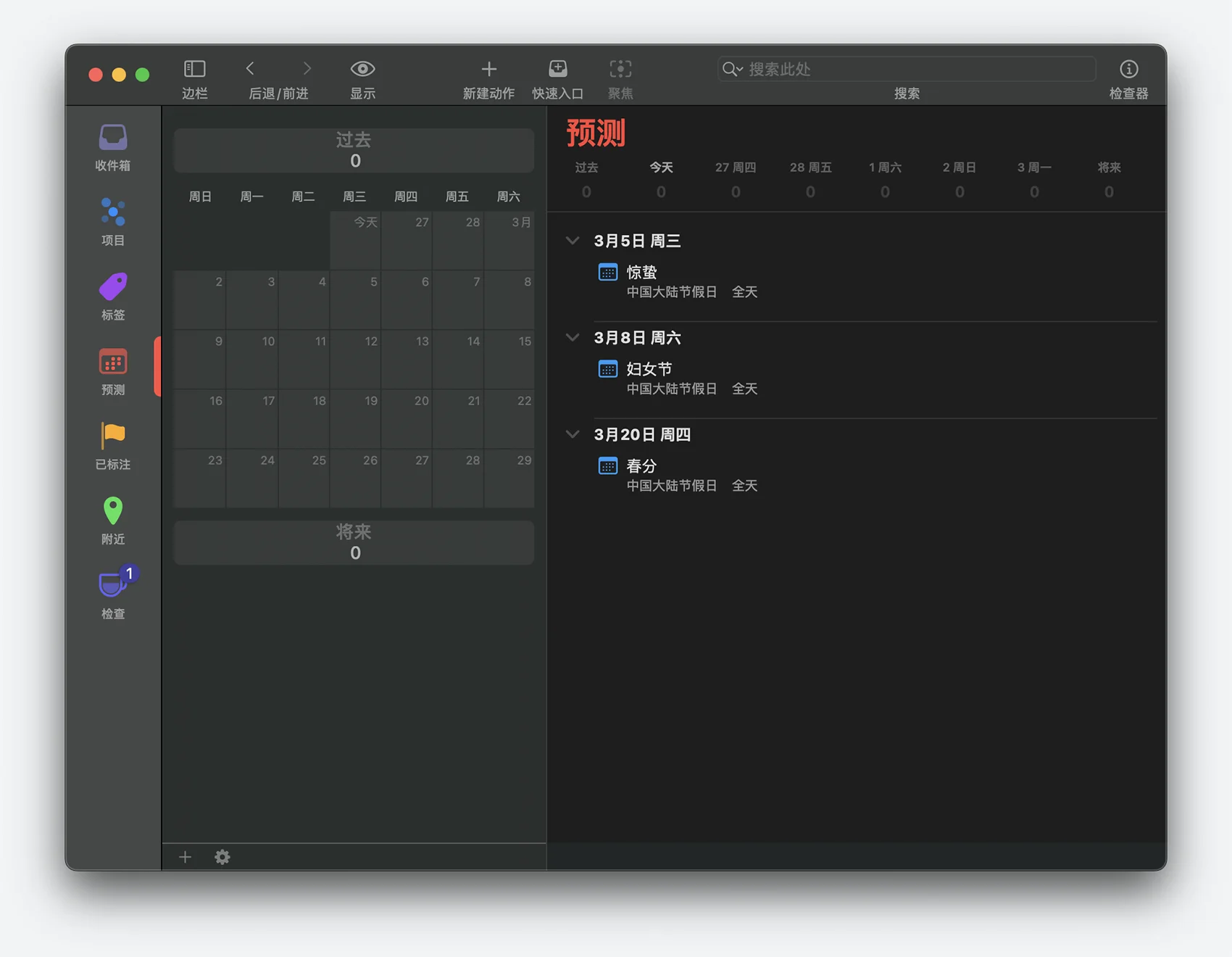Open the Review (检查) perspective
1232x957 pixels.
(113, 594)
